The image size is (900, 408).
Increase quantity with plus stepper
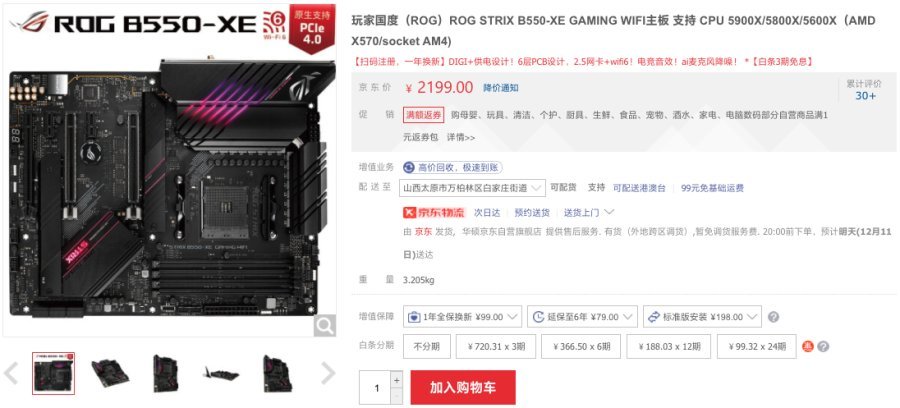click(396, 379)
